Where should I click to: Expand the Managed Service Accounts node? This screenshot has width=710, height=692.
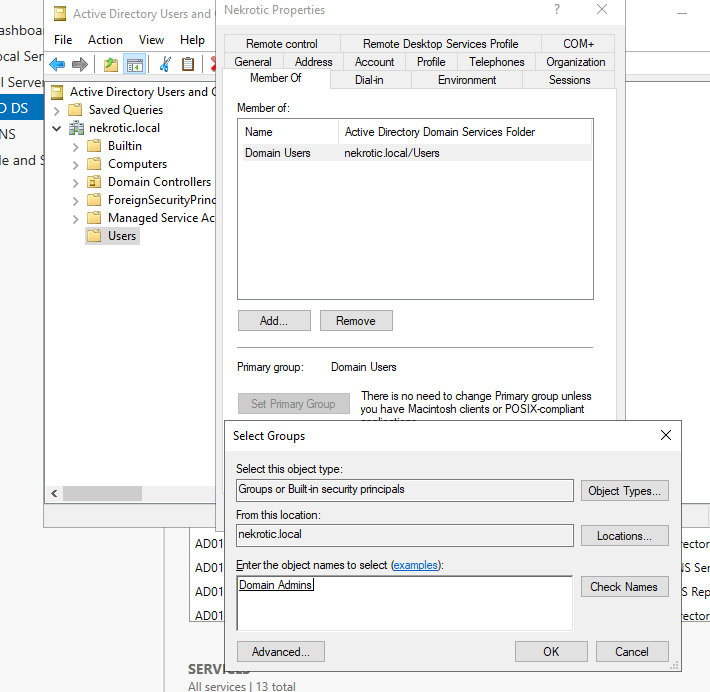pos(75,219)
